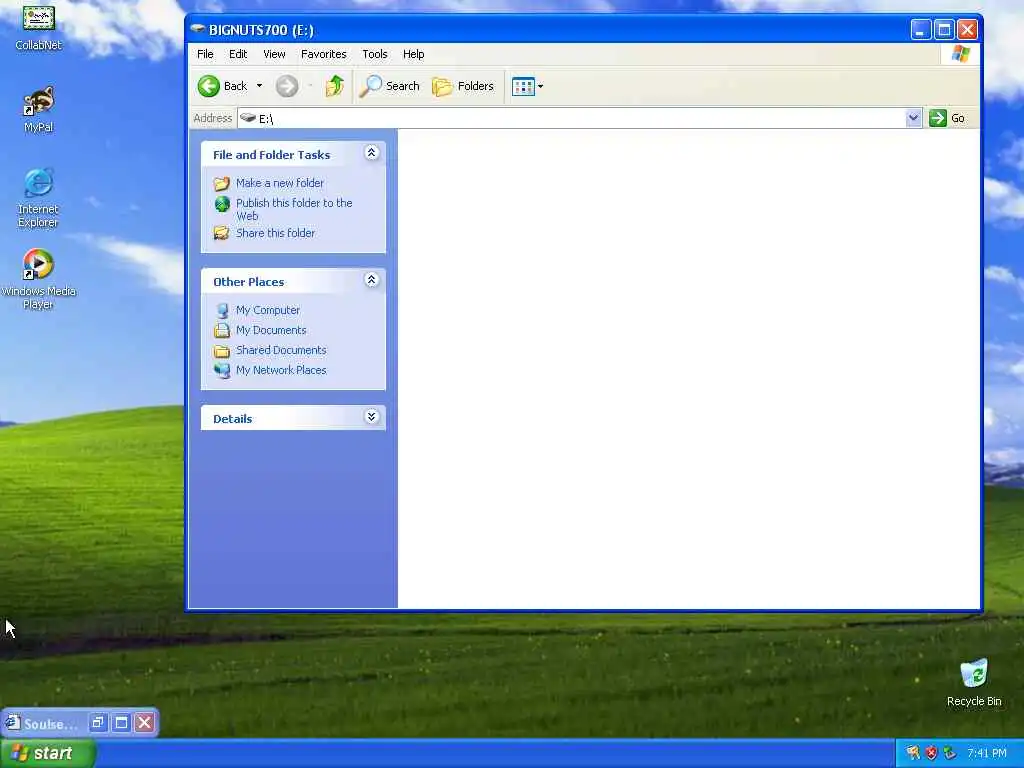Toggle the Folders tree pane
Screen dimensions: 1024x768
coord(463,86)
